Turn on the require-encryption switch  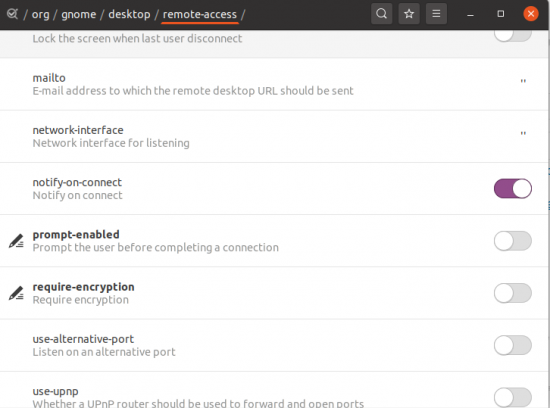513,293
